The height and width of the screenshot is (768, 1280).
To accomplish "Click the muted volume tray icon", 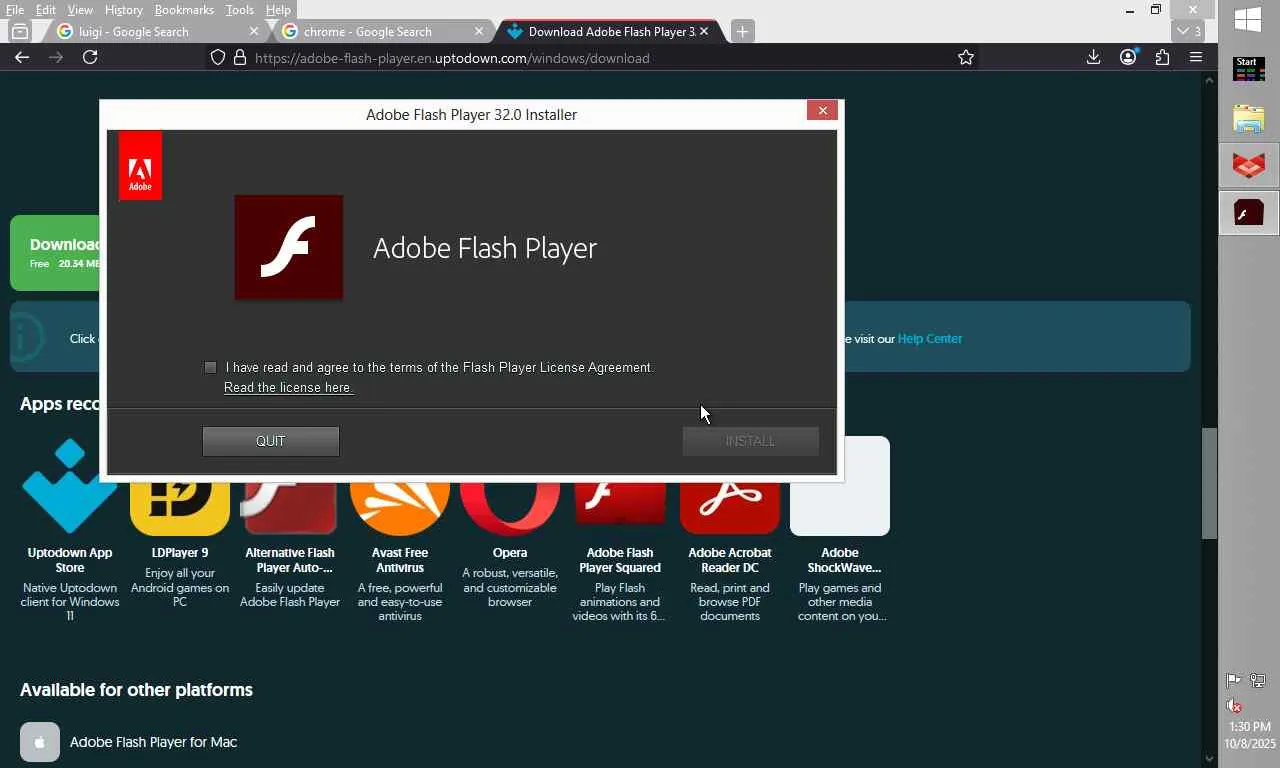I will (x=1234, y=706).
